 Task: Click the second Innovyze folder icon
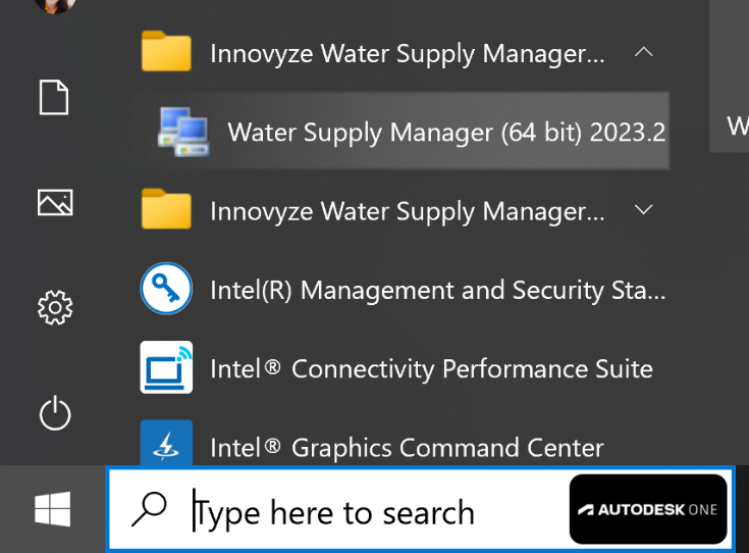[166, 210]
